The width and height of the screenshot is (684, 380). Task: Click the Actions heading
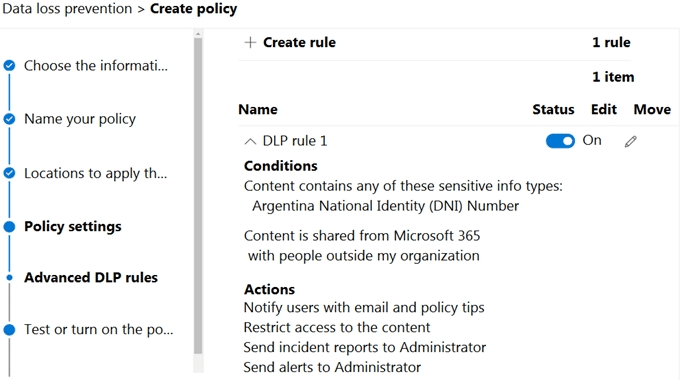269,289
